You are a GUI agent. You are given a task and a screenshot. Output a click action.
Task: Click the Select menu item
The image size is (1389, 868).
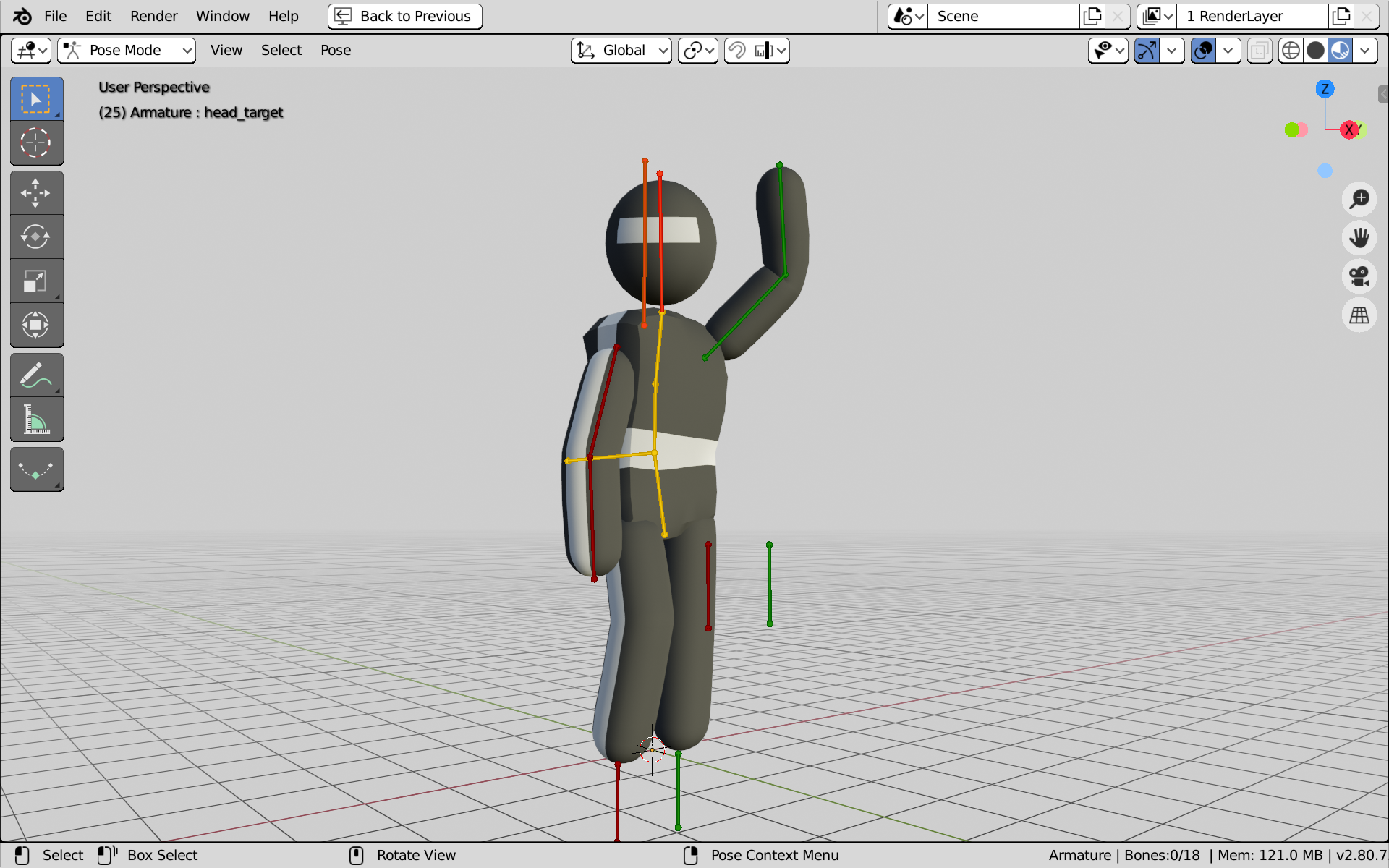pos(279,49)
